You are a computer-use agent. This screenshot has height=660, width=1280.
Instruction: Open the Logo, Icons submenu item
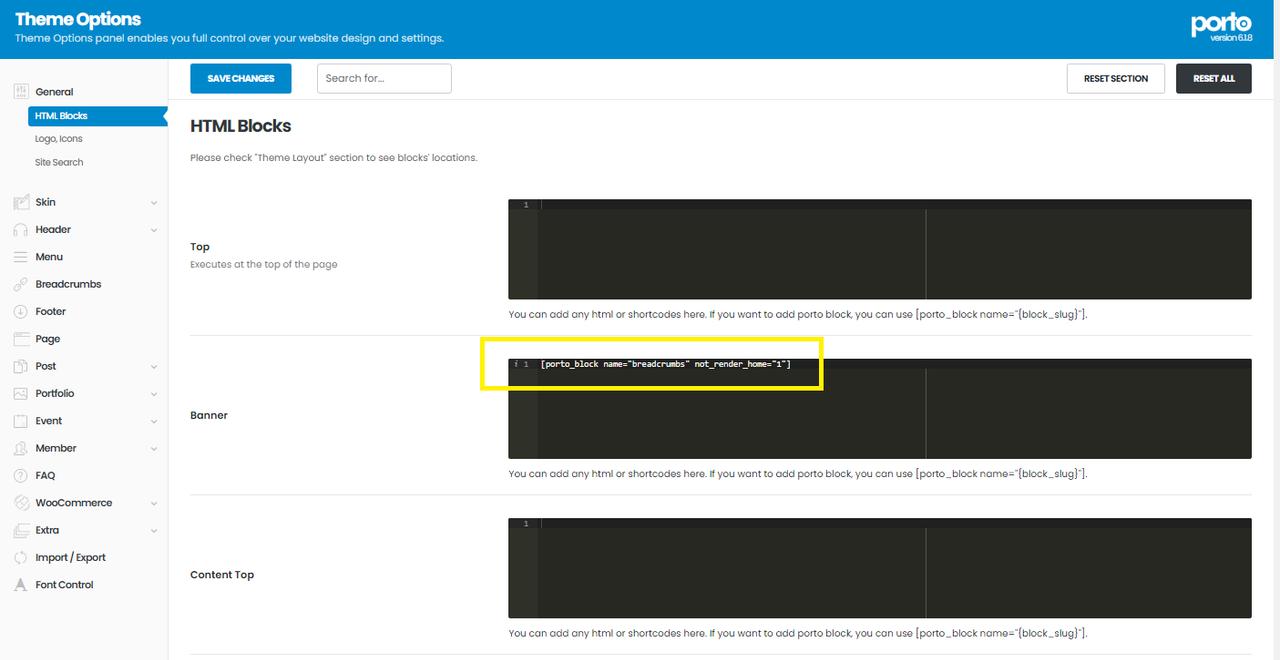click(x=59, y=139)
